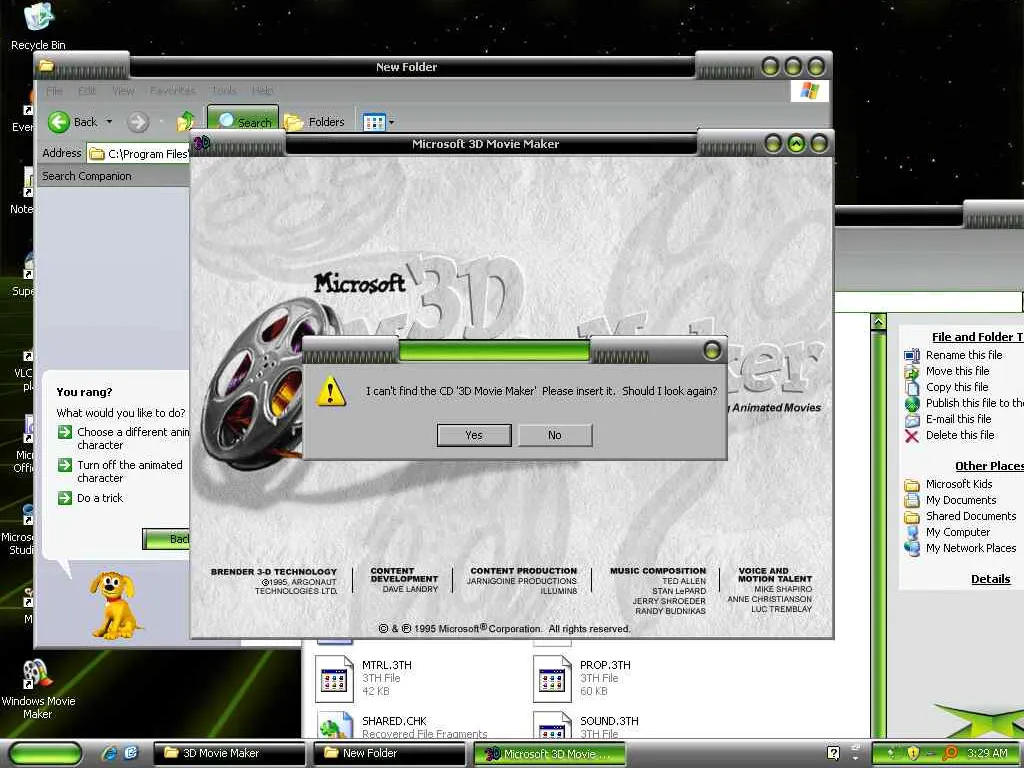The height and width of the screenshot is (768, 1024).
Task: Open the Favorites menu
Action: 172,91
